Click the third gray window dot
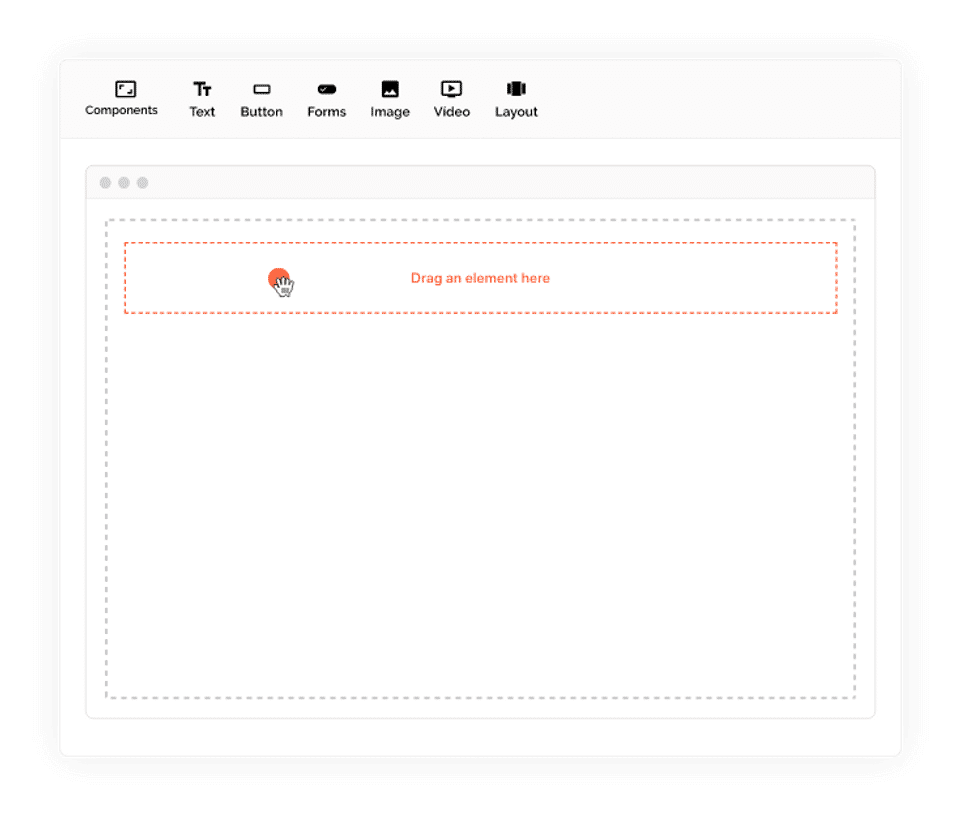Viewport: 960px width, 815px height. coord(143,182)
